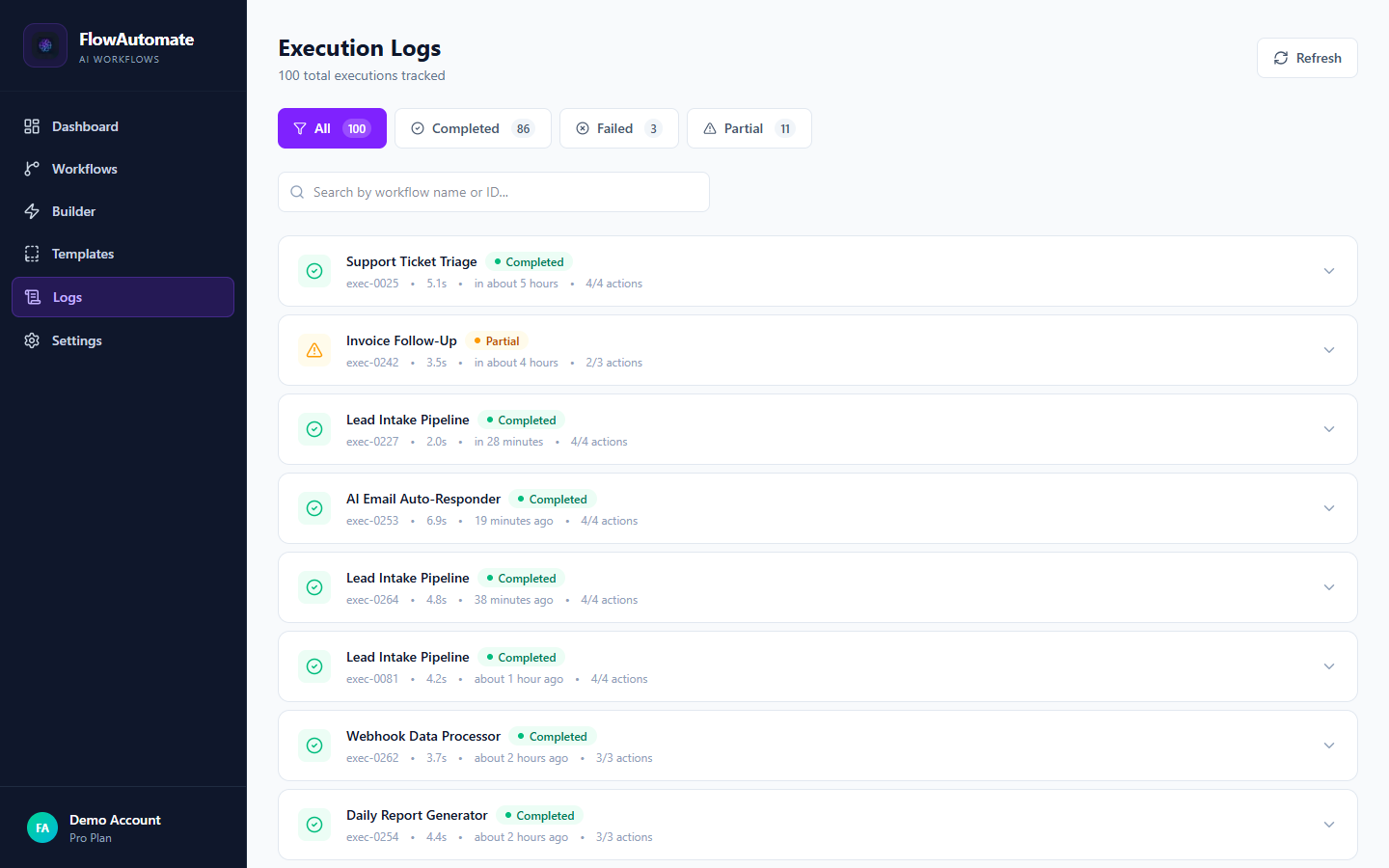Expand the exec-0264 row chevron
Screen dimensions: 1389x868
point(1329,587)
